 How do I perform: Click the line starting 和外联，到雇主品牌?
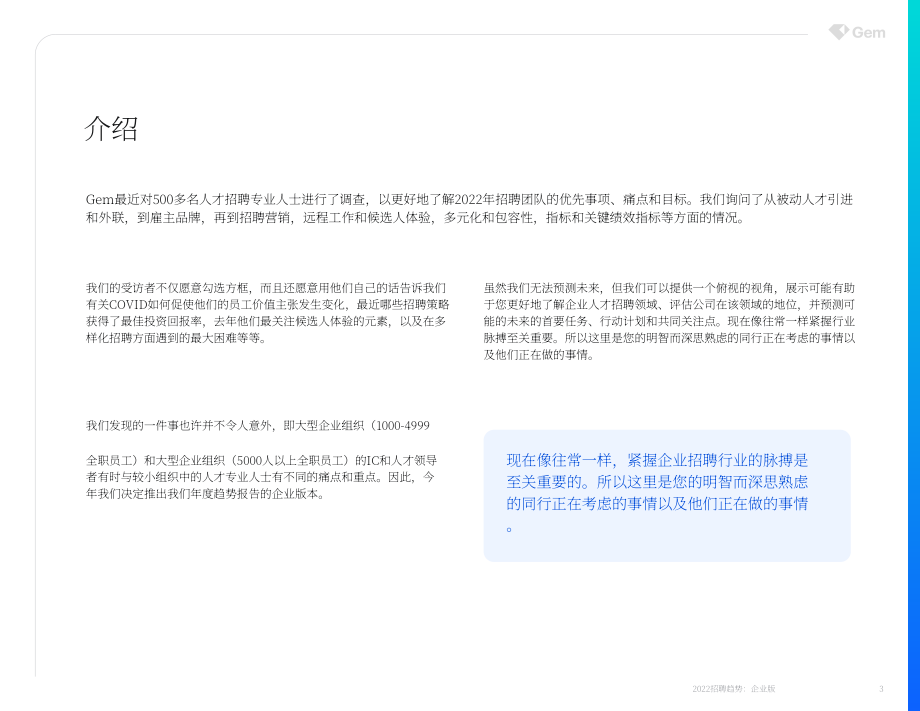(416, 218)
